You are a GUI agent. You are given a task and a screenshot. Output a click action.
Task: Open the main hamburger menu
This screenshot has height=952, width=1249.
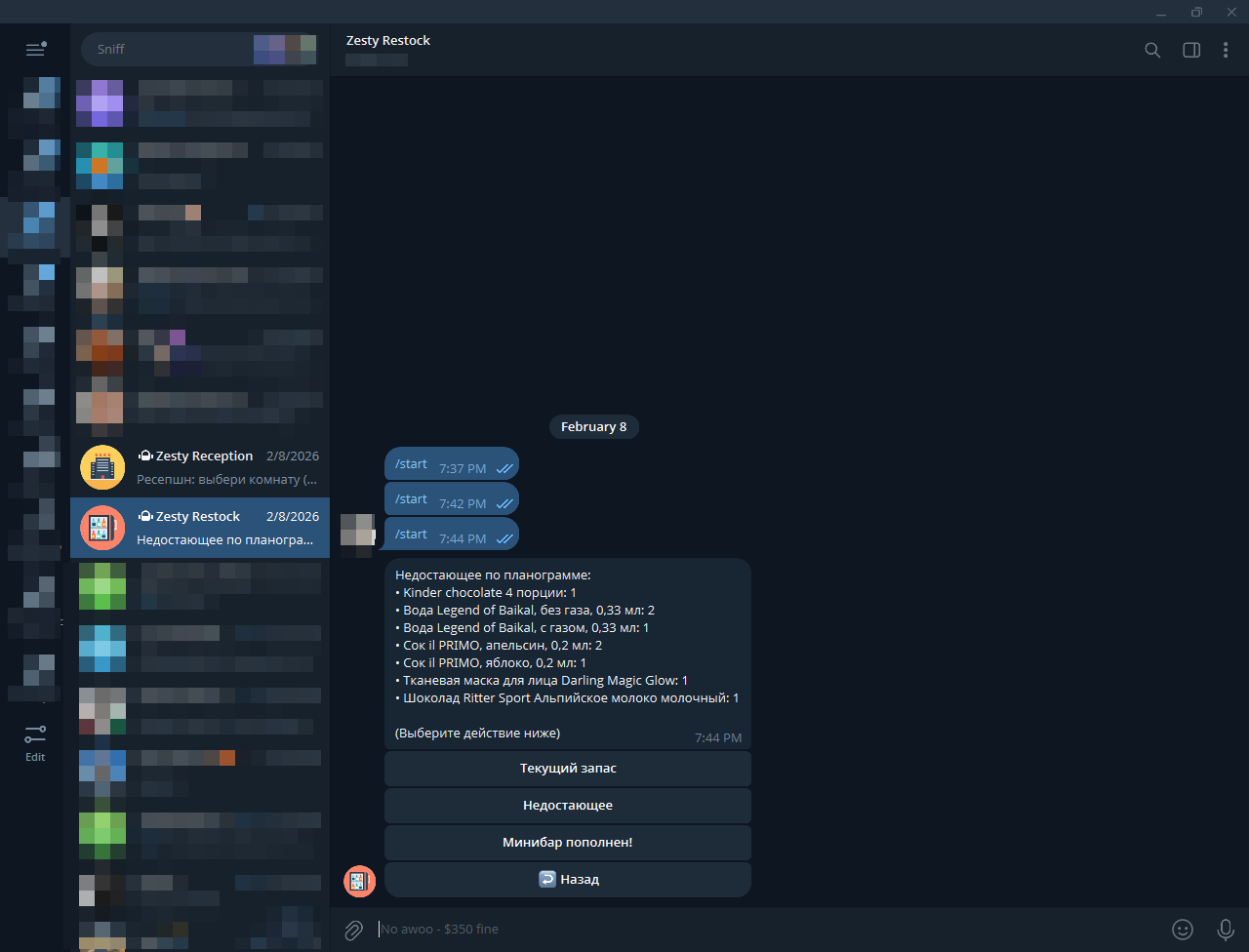pos(35,49)
